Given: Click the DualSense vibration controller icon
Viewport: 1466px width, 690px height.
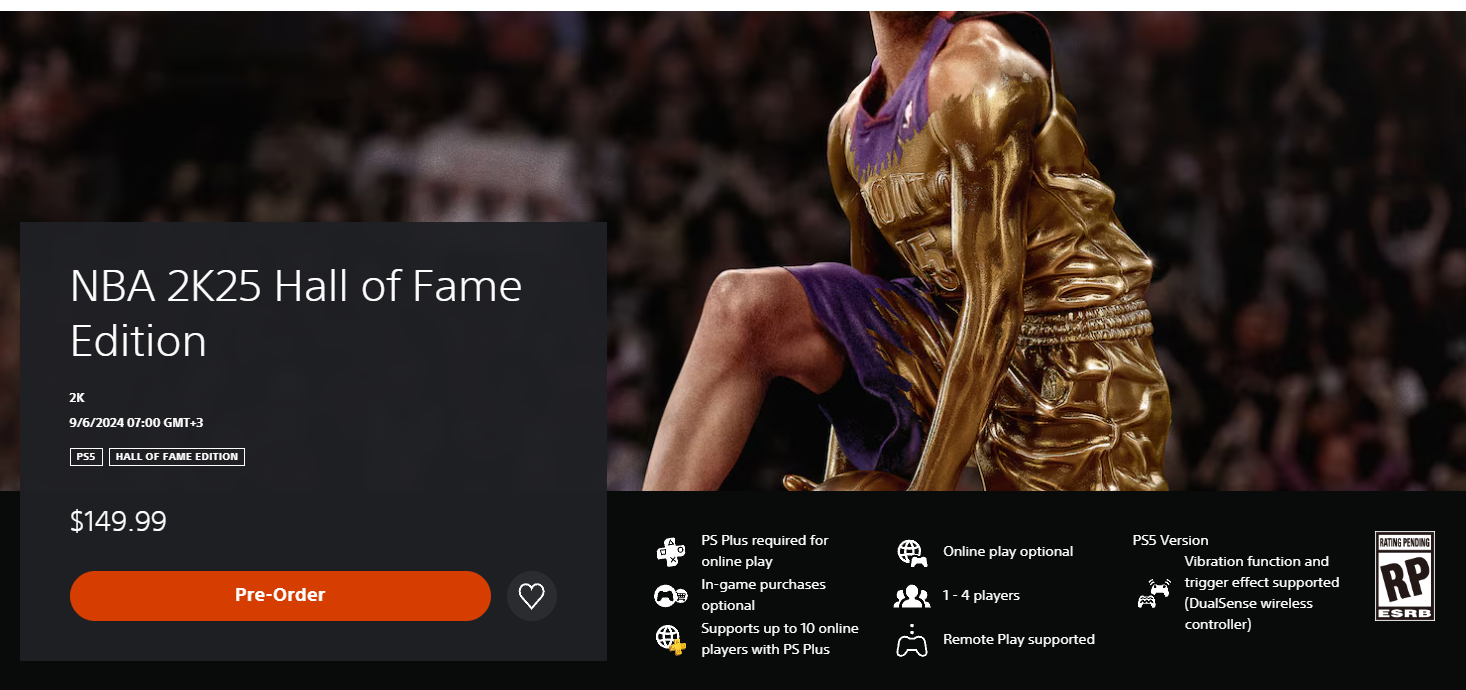Looking at the screenshot, I should pos(1154,594).
